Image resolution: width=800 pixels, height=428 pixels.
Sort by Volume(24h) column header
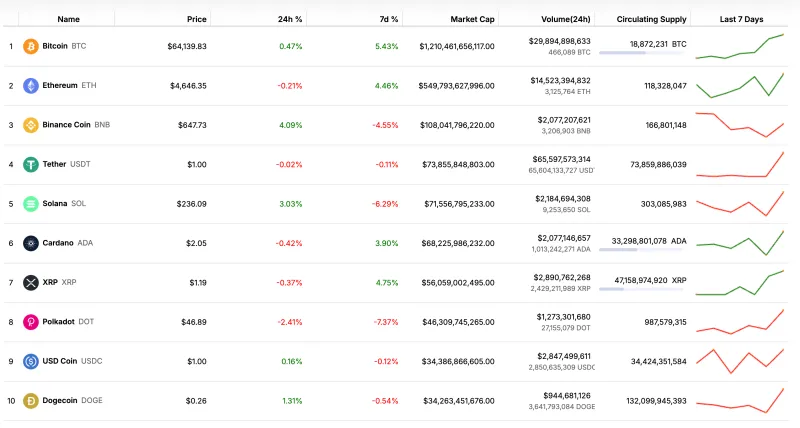[566, 19]
